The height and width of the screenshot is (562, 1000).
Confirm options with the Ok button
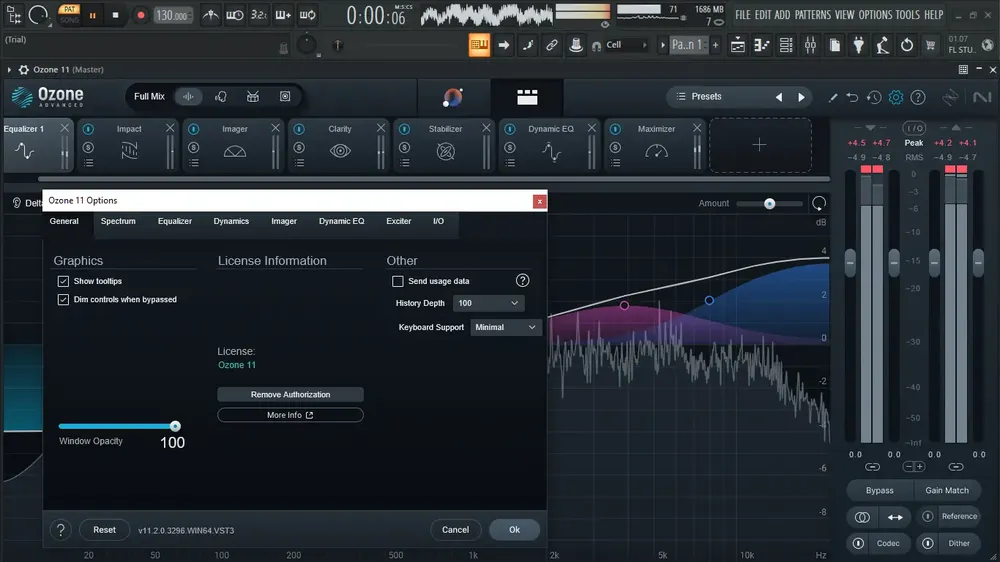pos(514,530)
